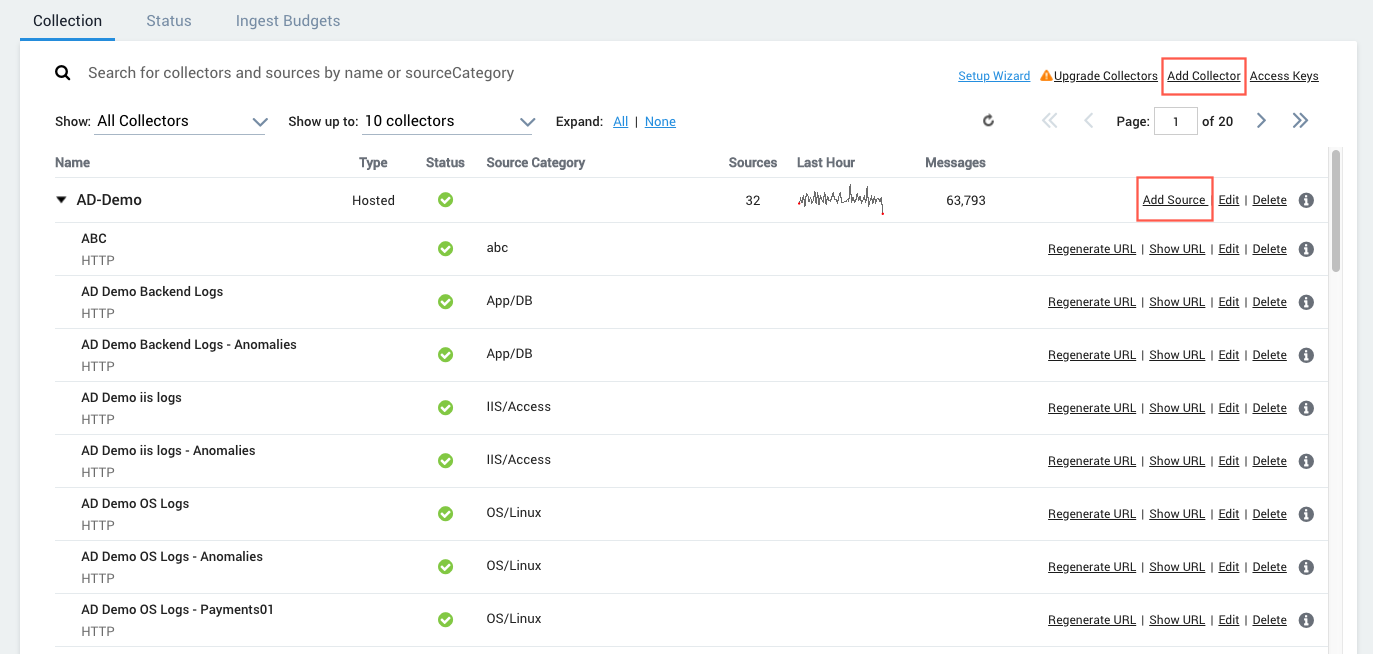
Task: Click info icon for AD Demo iis logs
Action: pos(1306,408)
